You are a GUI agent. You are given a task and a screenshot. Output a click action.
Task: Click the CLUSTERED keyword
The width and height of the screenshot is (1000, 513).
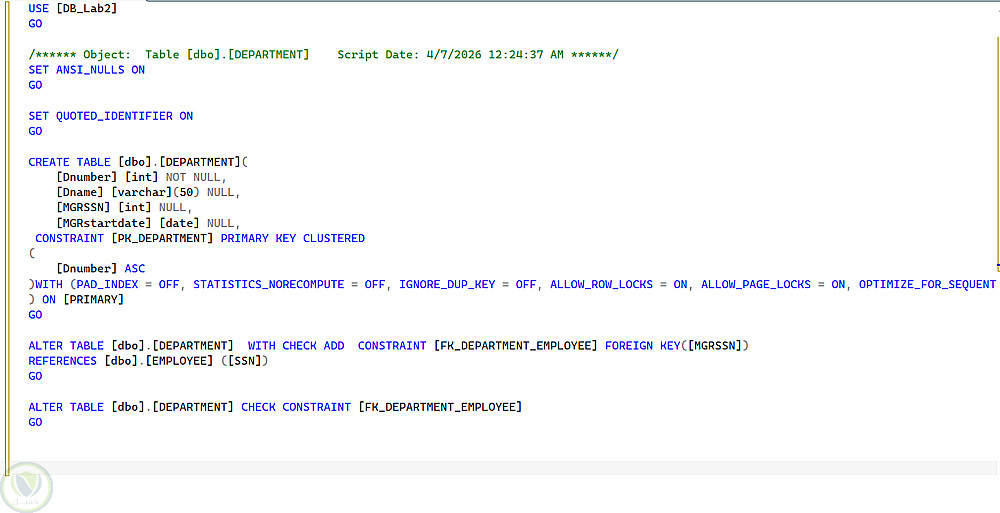coord(334,238)
